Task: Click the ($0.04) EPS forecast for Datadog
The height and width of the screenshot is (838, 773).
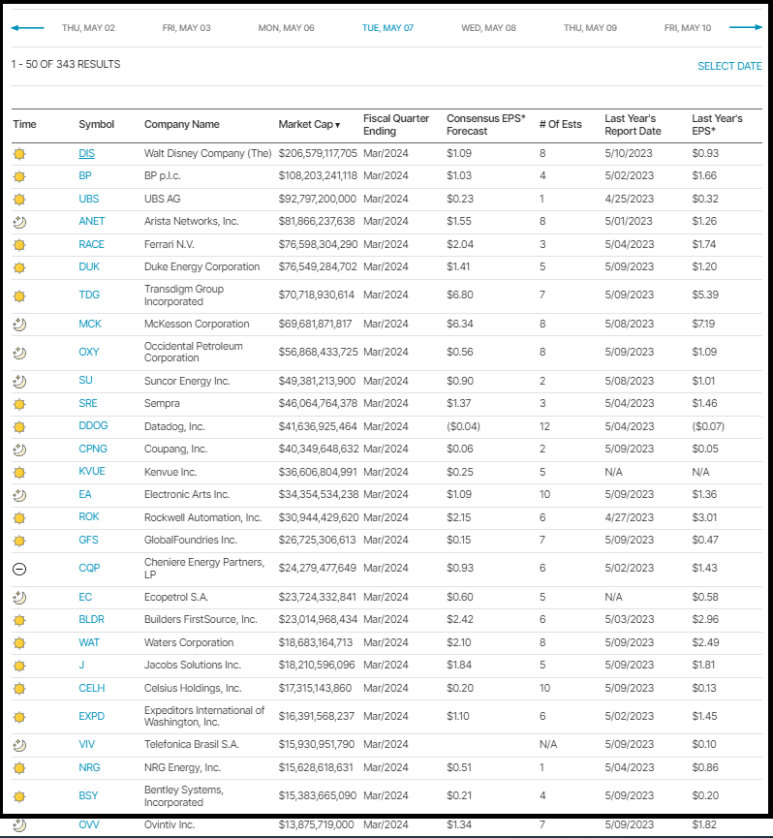Action: click(463, 426)
